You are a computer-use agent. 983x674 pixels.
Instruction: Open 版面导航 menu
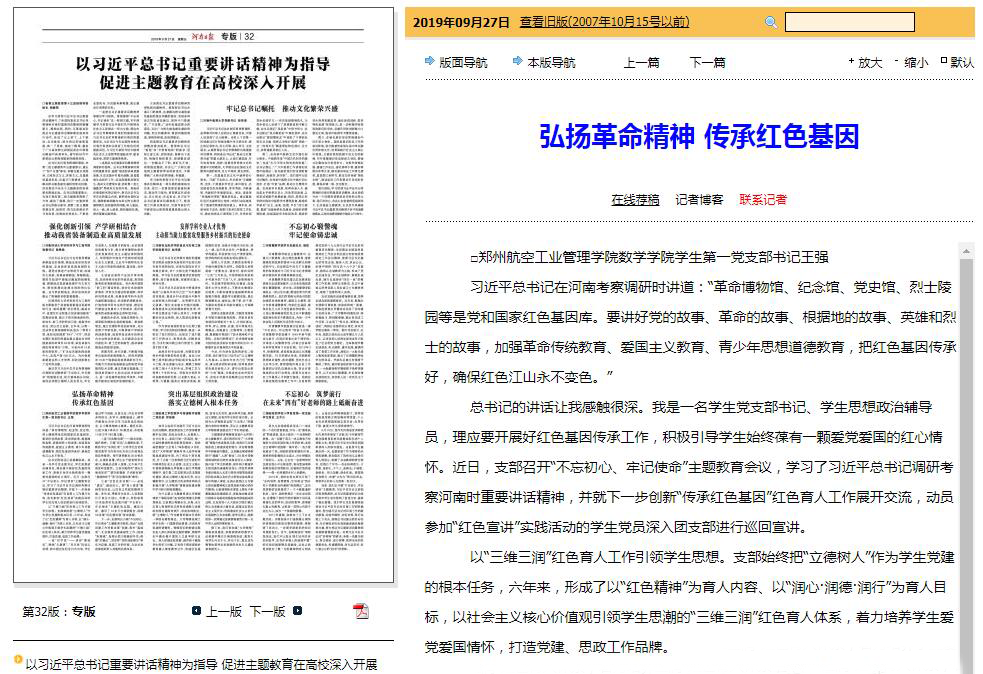click(463, 62)
